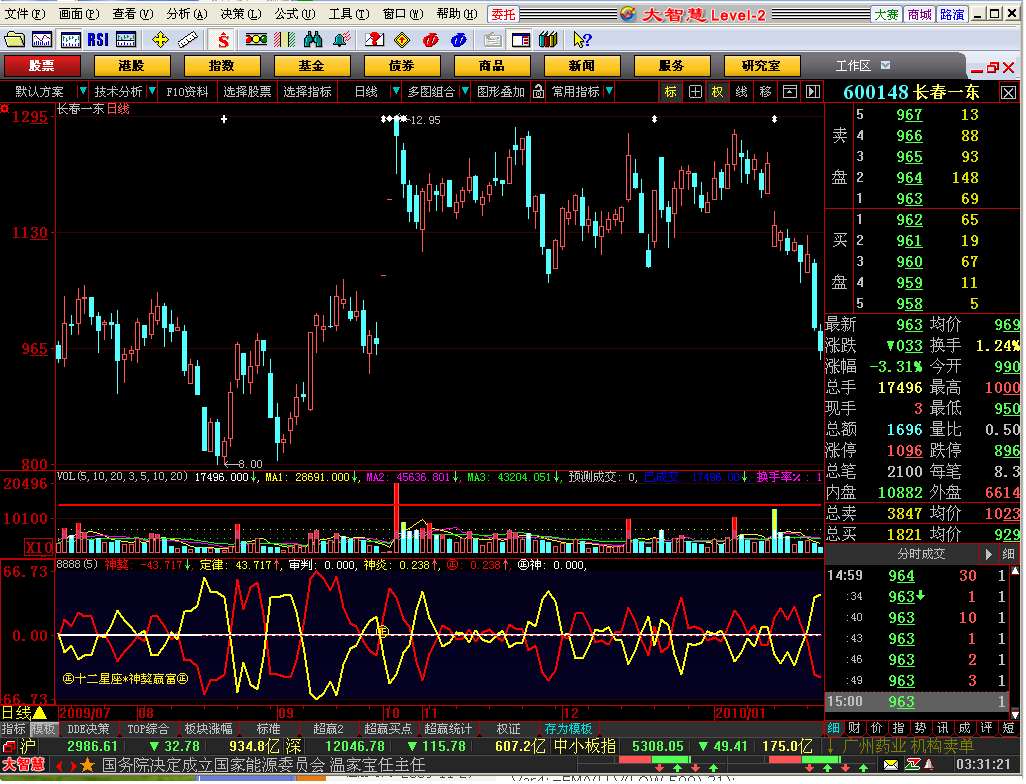This screenshot has width=1026, height=784.
Task: Expand the 常用指标 dropdown arrow
Action: click(x=609, y=91)
